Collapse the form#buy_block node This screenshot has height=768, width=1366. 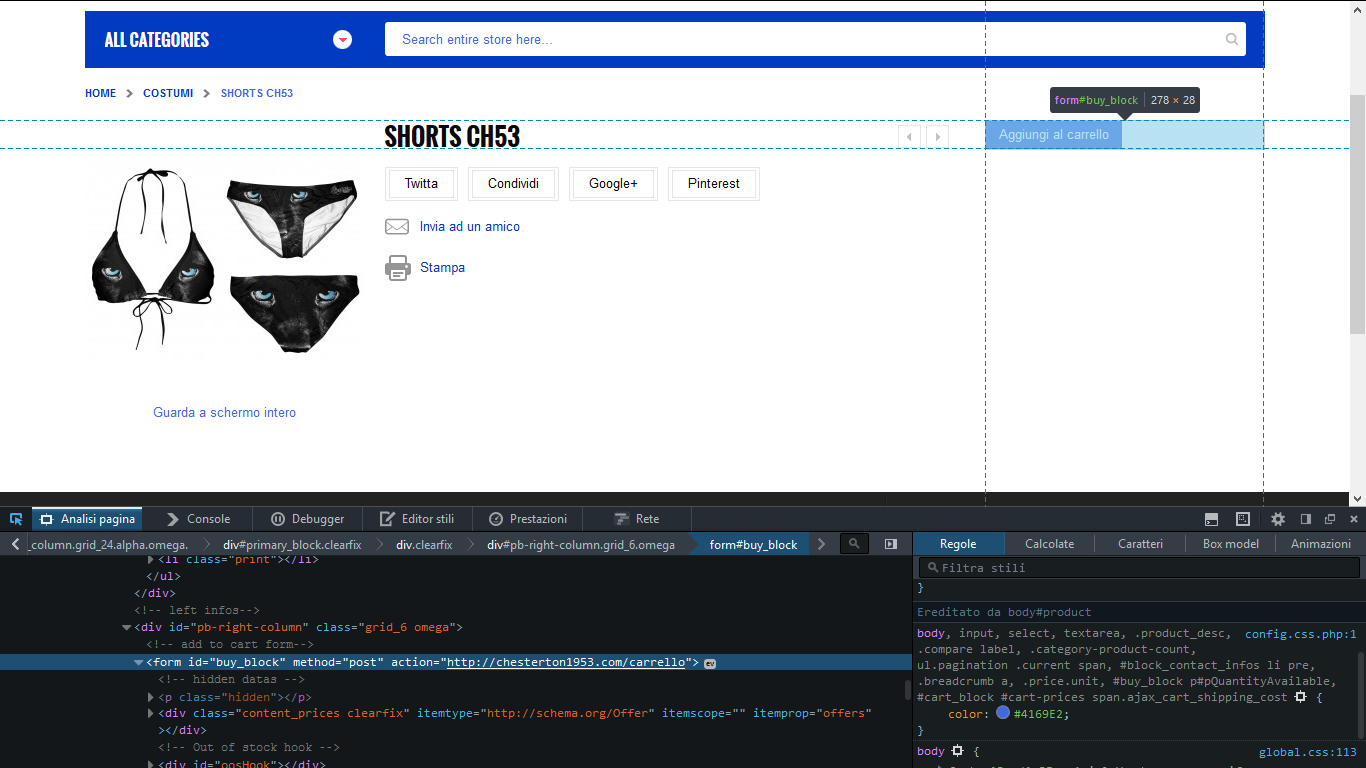pyautogui.click(x=139, y=663)
